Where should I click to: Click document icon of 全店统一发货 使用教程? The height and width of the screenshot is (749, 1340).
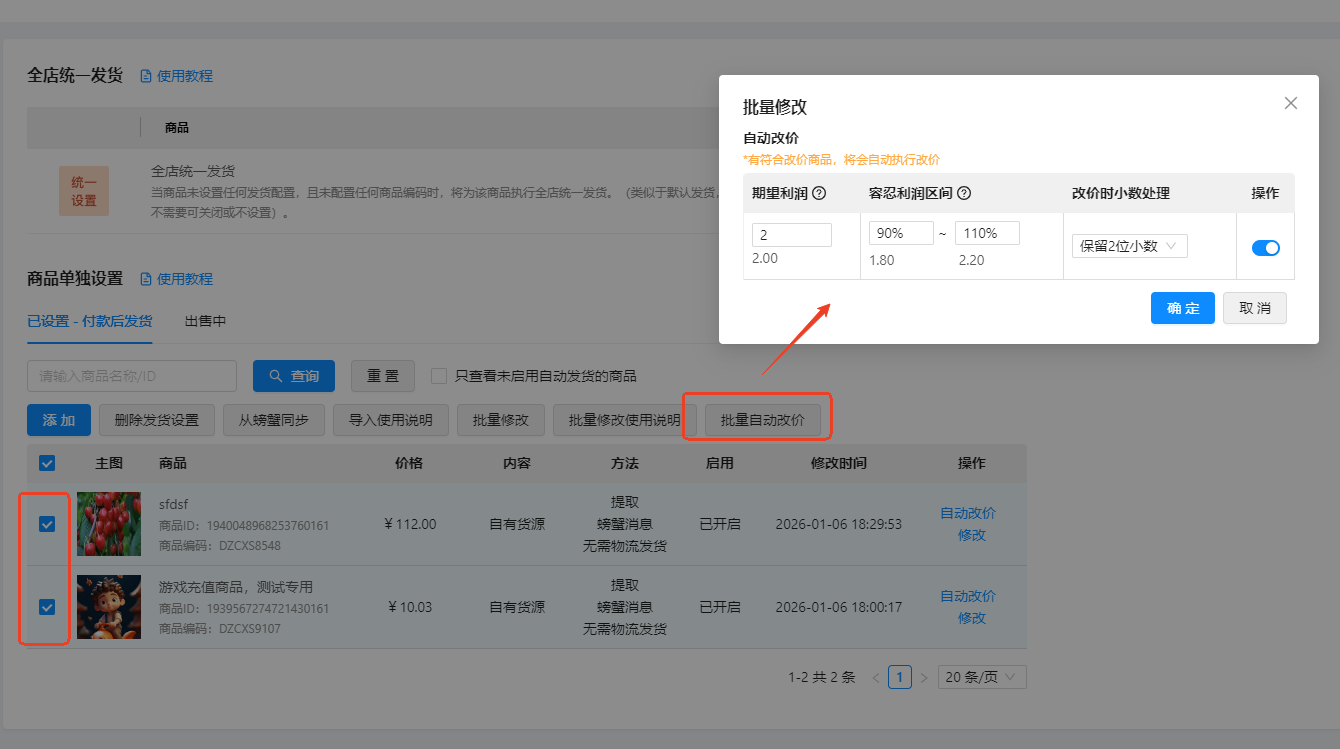pyautogui.click(x=146, y=76)
